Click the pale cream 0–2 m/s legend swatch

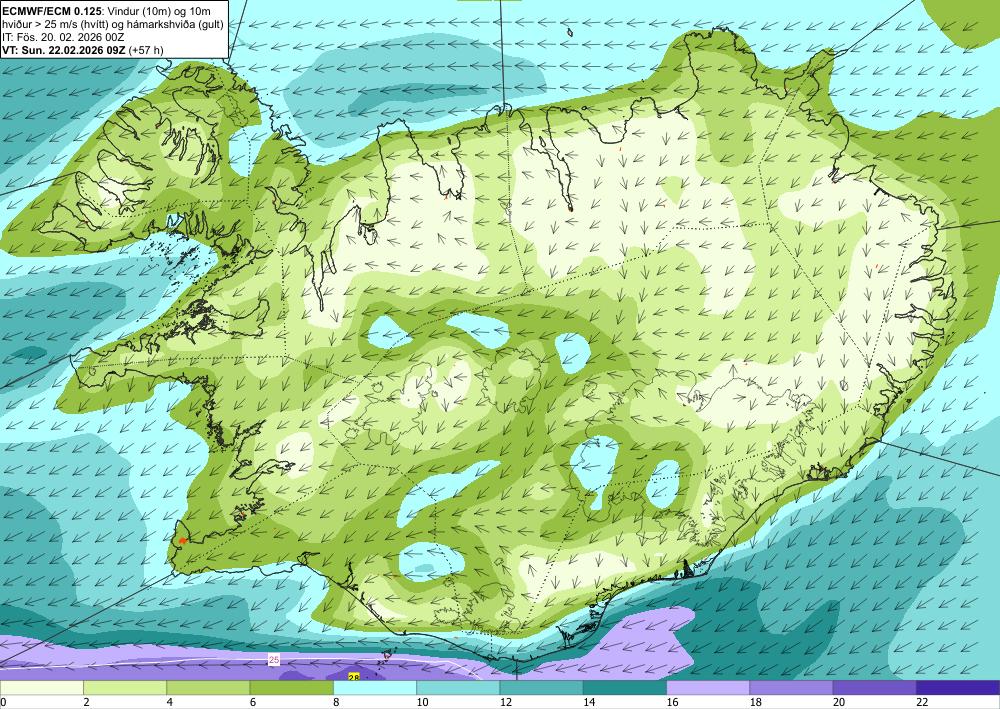point(41,688)
